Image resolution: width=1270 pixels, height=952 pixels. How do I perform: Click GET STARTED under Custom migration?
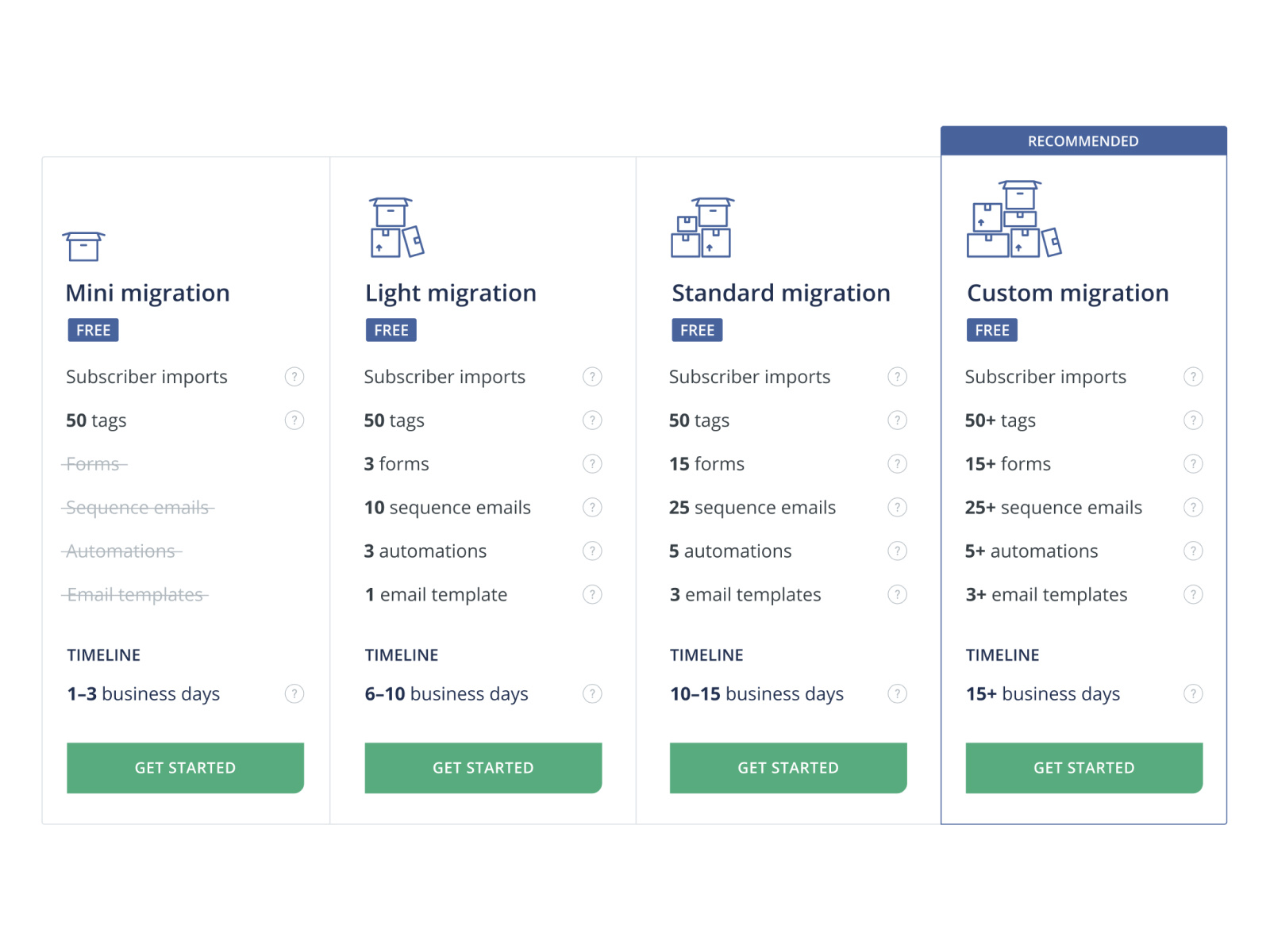[1083, 767]
